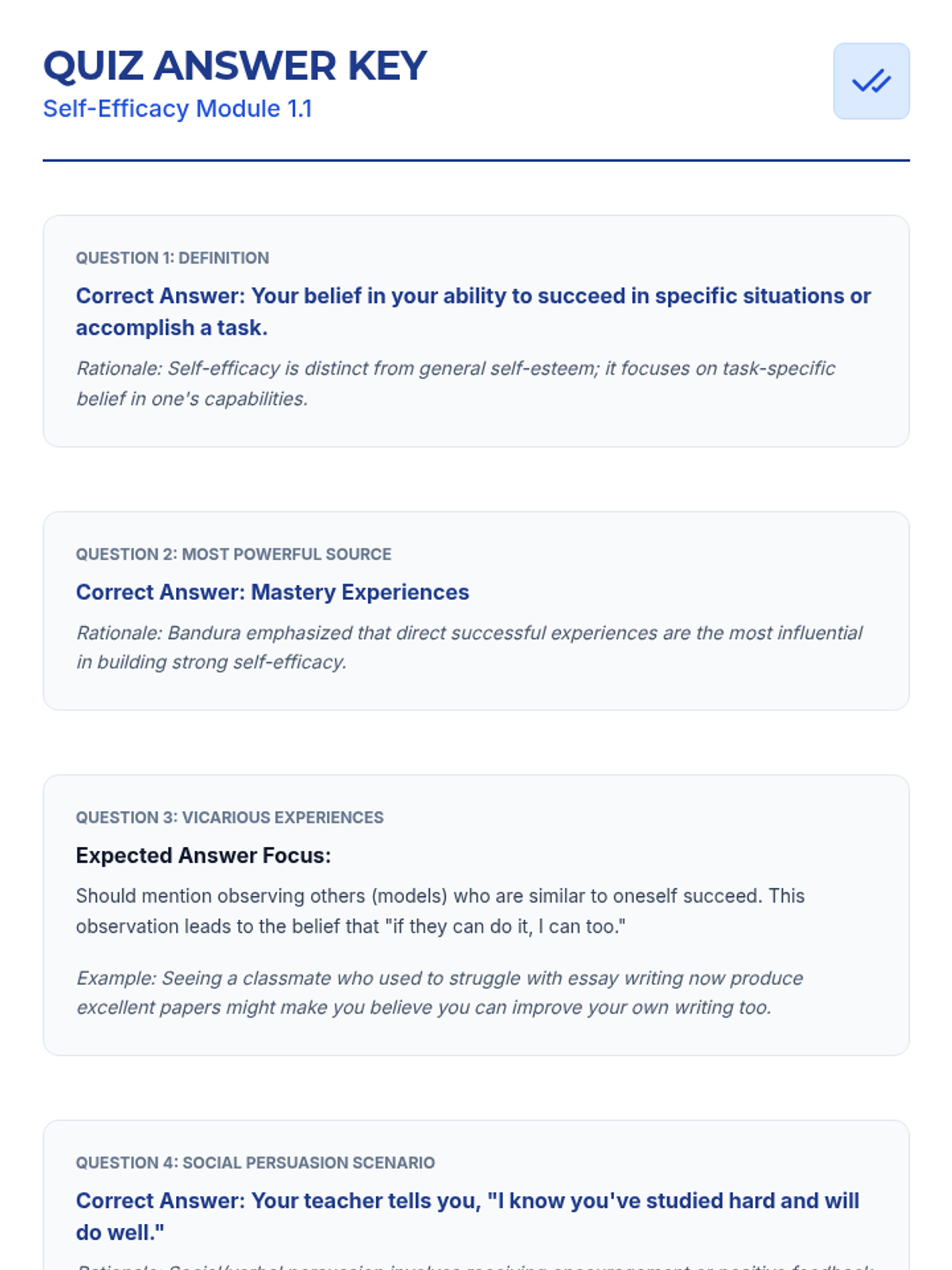Click the partially visible Question 4 rationale
Image resolution: width=952 pixels, height=1270 pixels.
[476, 1264]
